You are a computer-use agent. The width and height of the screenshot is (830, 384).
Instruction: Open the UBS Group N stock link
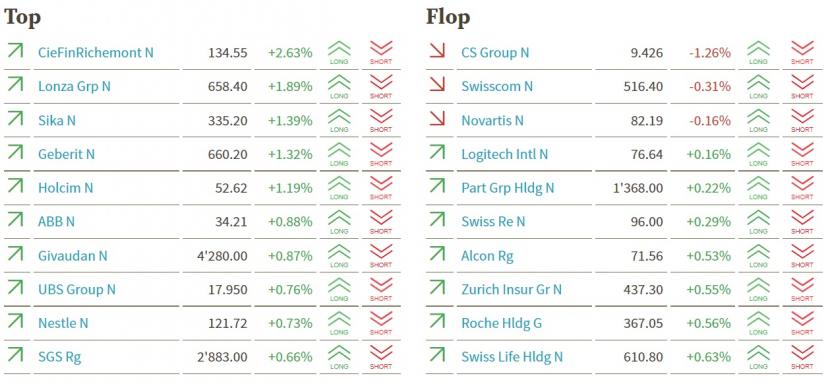(x=77, y=289)
